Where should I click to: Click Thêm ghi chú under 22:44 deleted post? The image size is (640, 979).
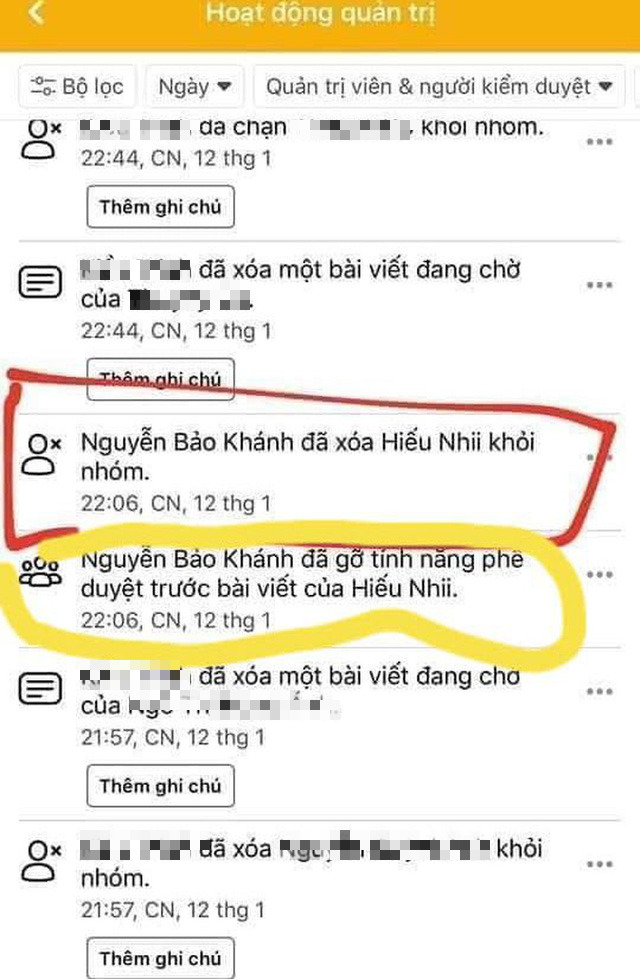160,379
